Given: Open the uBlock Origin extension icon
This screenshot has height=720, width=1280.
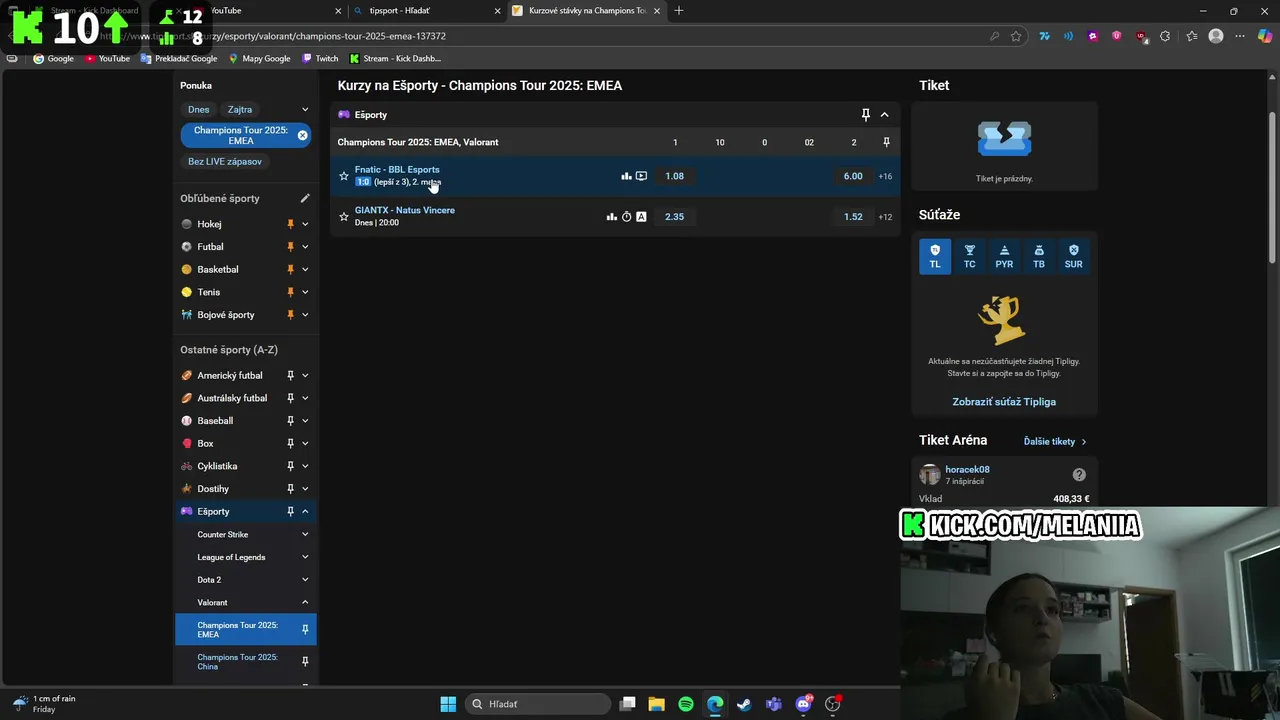Looking at the screenshot, I should click(x=1141, y=36).
